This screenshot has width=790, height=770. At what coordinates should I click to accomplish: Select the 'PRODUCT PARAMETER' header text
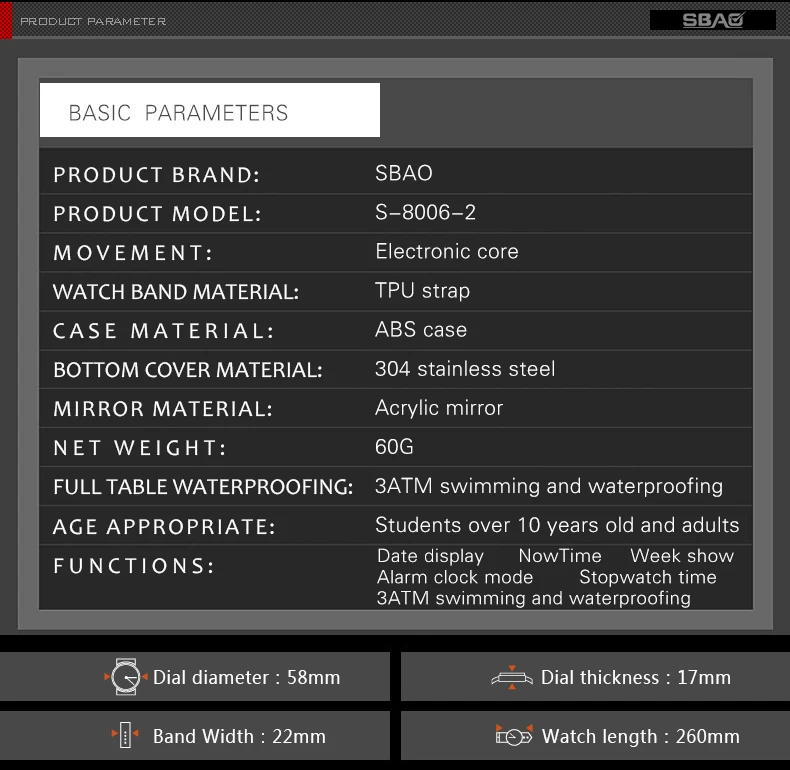tap(93, 21)
